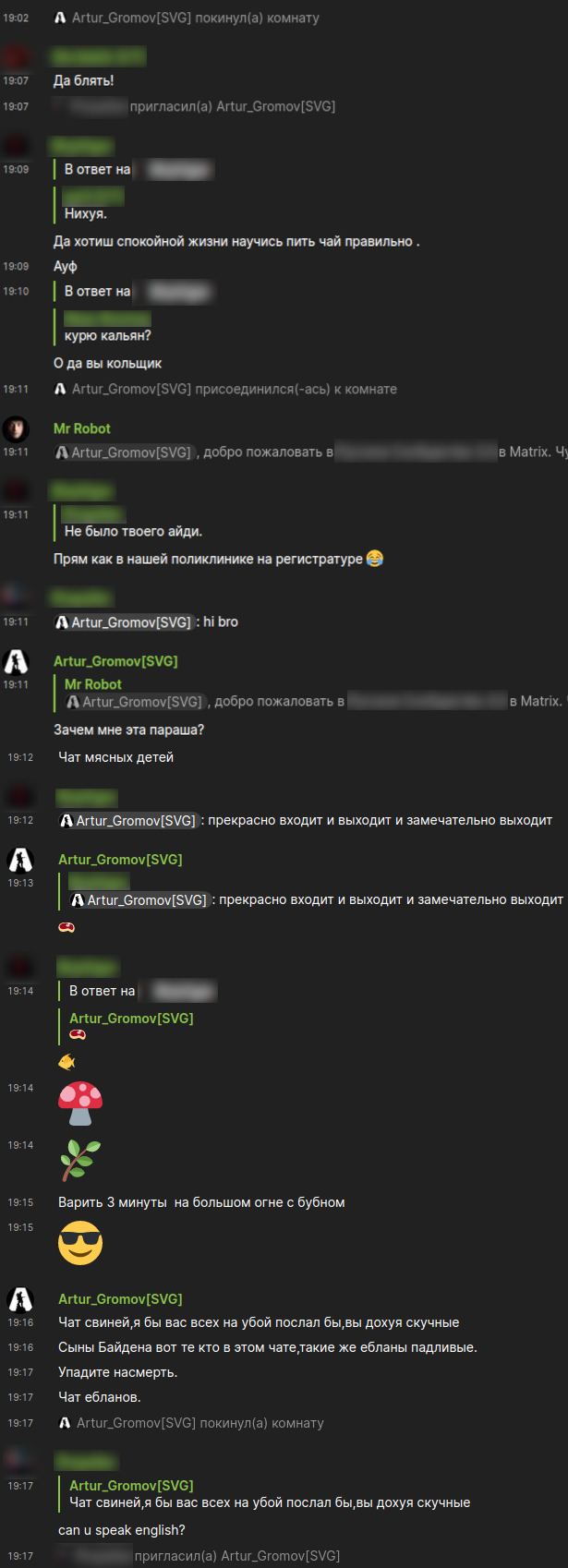
Task: Open the Mr Robot sender name
Action: [x=82, y=428]
